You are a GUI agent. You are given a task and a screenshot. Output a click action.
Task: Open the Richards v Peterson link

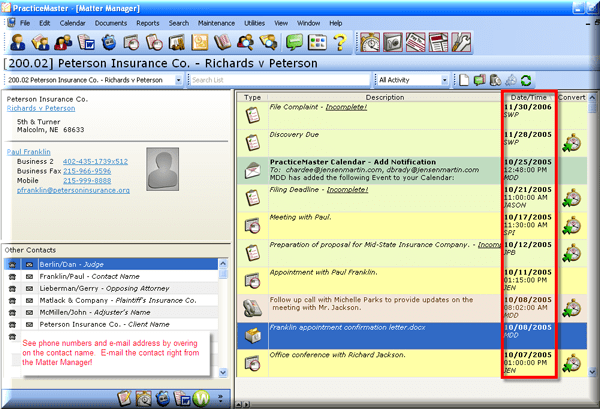tap(41, 108)
